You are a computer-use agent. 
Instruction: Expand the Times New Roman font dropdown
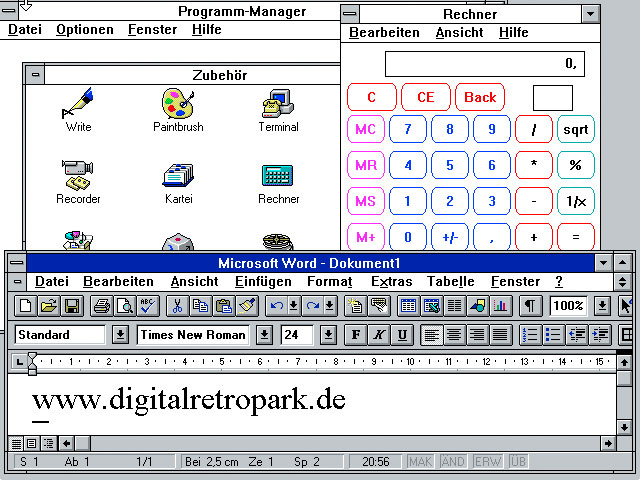[x=264, y=335]
